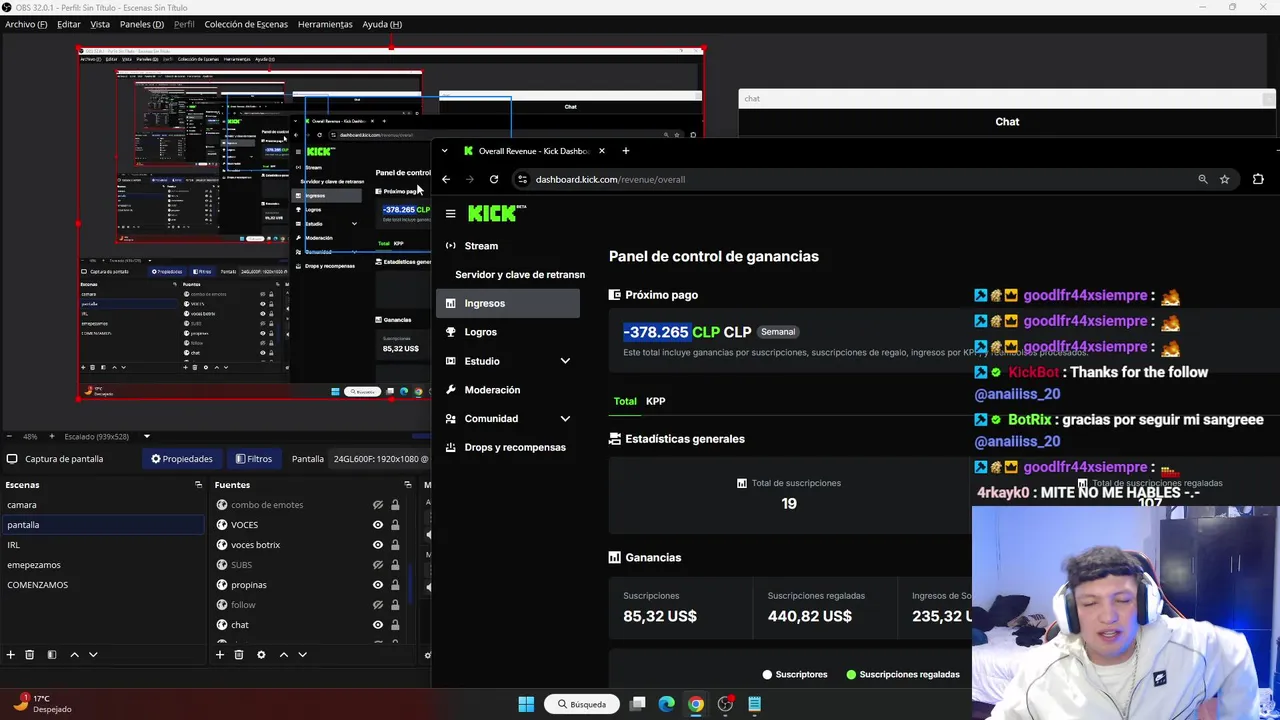Add a new source with plus

point(220,655)
